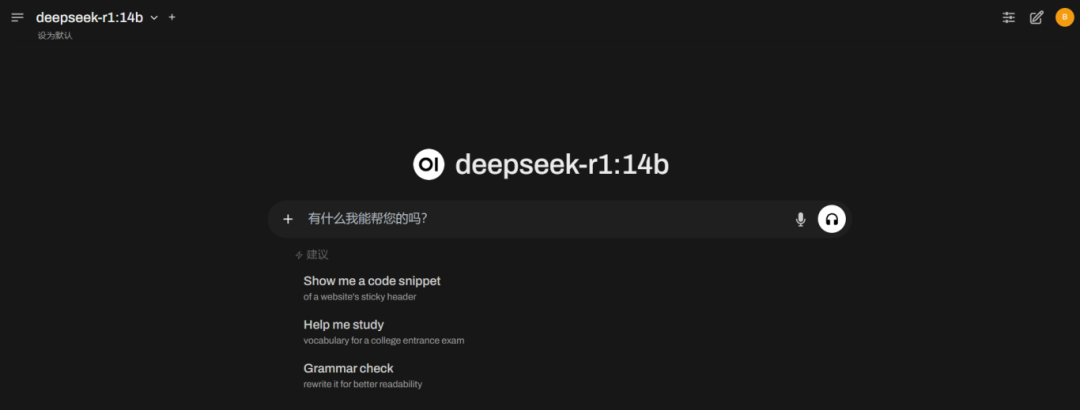The height and width of the screenshot is (410, 1080).
Task: Add another model with plus icon
Action: (x=172, y=17)
